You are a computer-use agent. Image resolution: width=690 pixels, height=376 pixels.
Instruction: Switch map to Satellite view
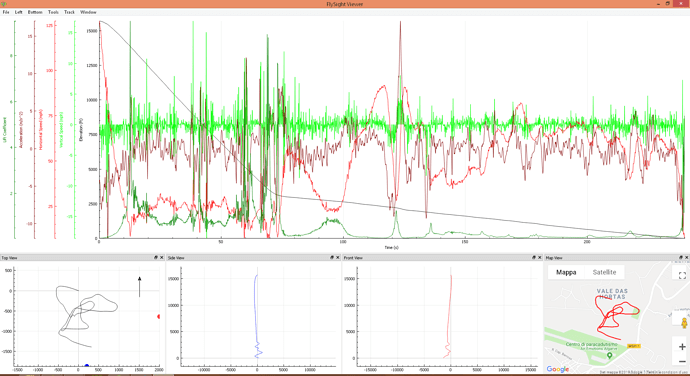(604, 272)
